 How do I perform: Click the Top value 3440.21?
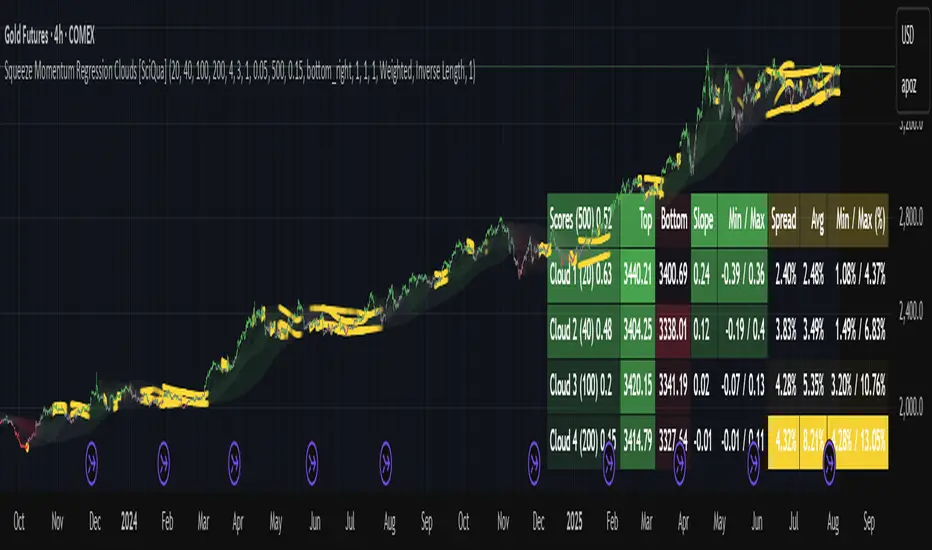click(x=638, y=275)
